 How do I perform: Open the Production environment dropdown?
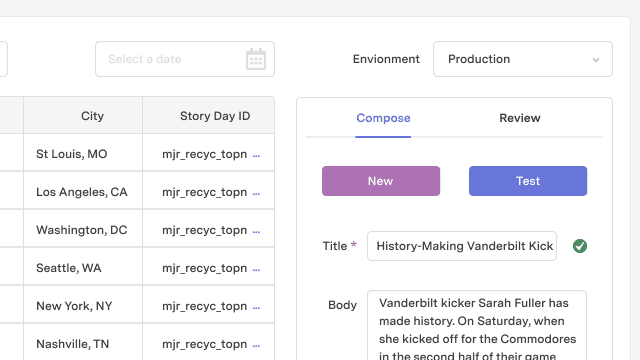coord(523,59)
